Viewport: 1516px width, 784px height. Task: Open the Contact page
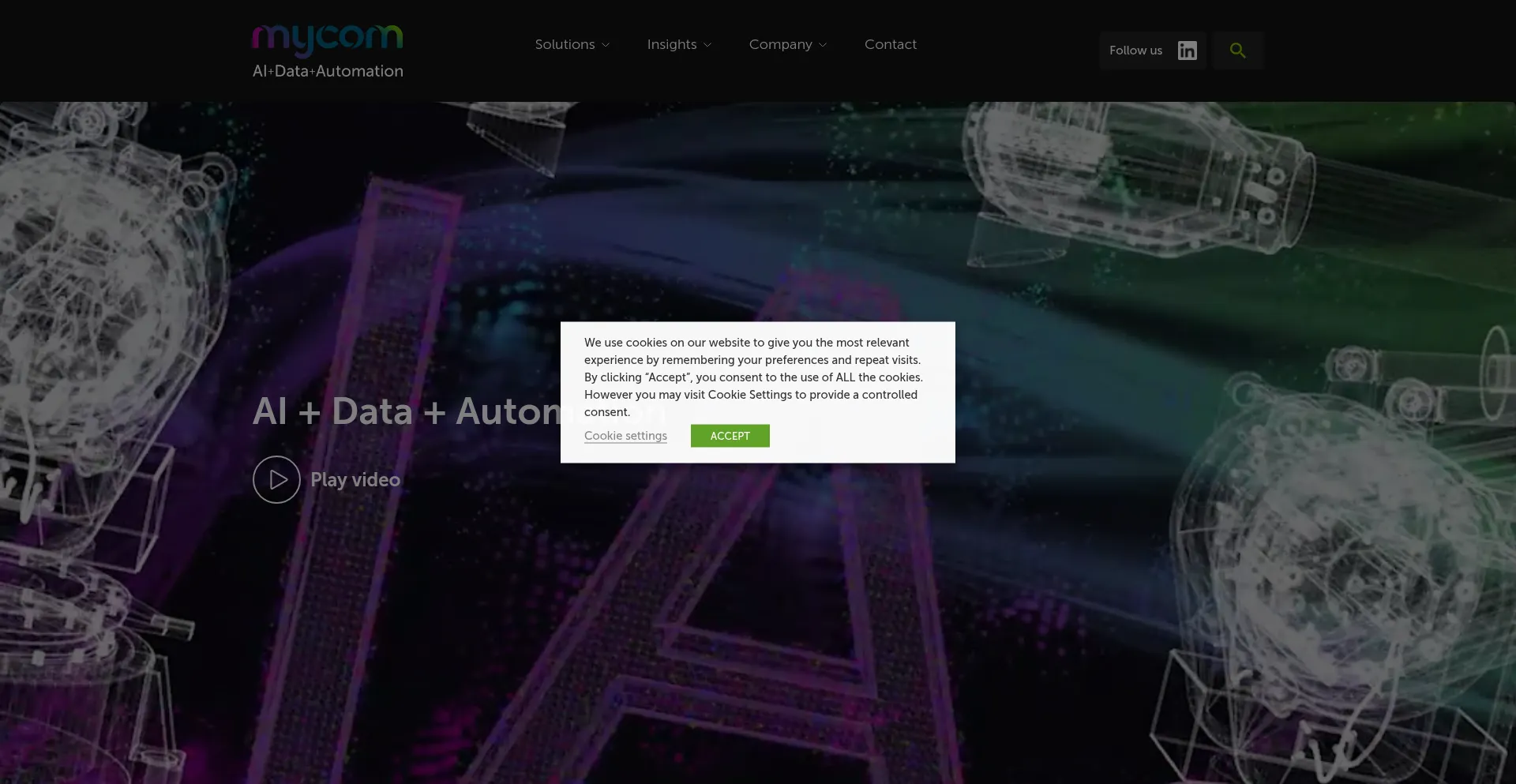[891, 44]
